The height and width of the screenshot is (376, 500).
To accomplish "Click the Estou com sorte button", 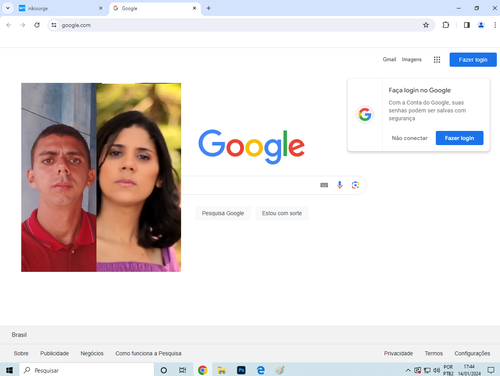I will point(282,213).
